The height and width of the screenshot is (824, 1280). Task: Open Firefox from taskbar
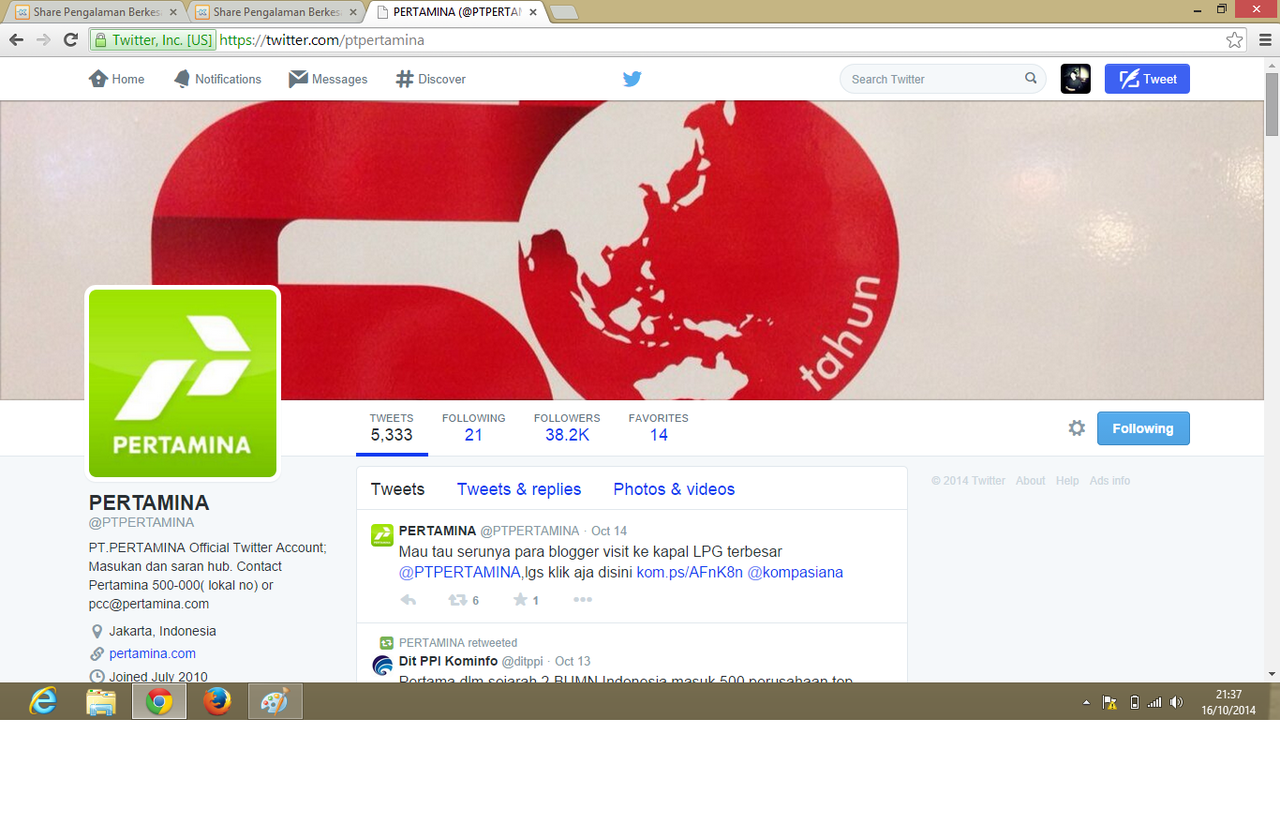coord(217,702)
